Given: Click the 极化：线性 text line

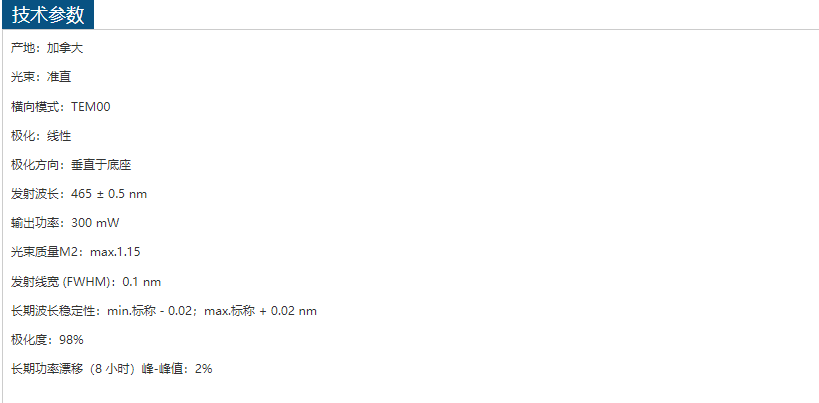Looking at the screenshot, I should coord(41,136).
